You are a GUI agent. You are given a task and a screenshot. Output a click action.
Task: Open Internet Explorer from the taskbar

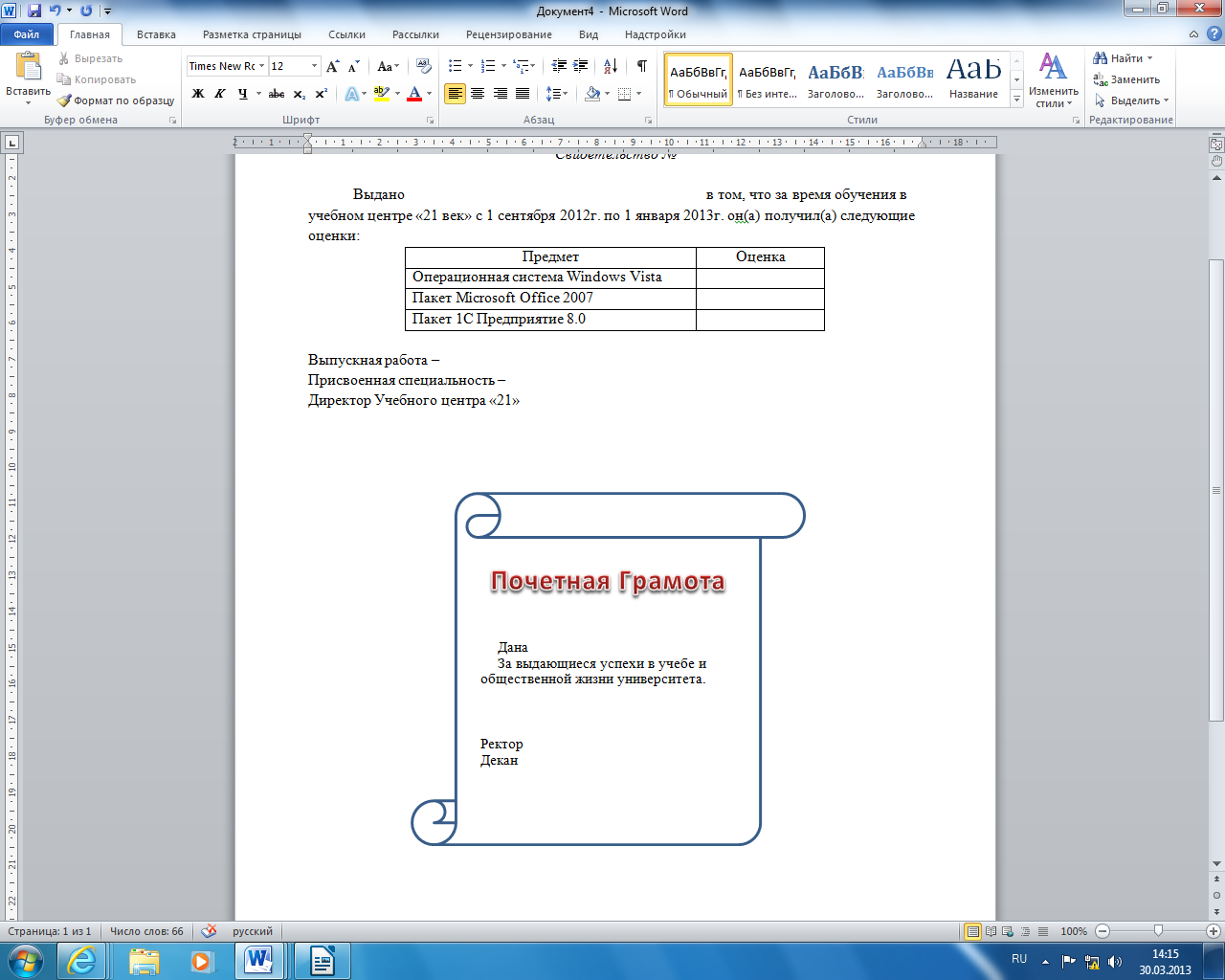(x=81, y=960)
